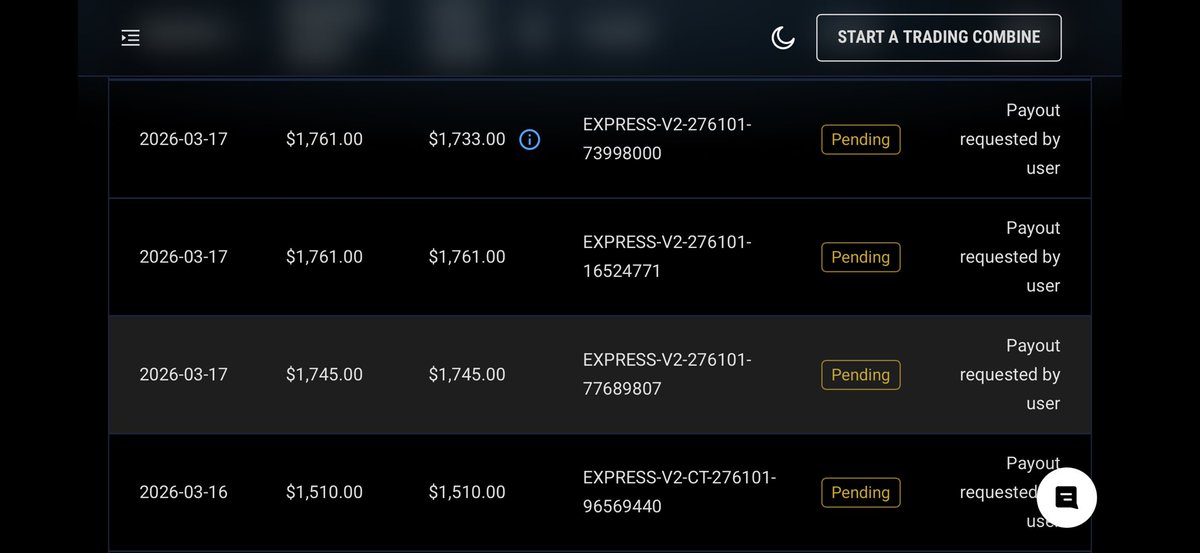Open info icon next to $1,733.00
Image resolution: width=1200 pixels, height=553 pixels.
tap(530, 140)
